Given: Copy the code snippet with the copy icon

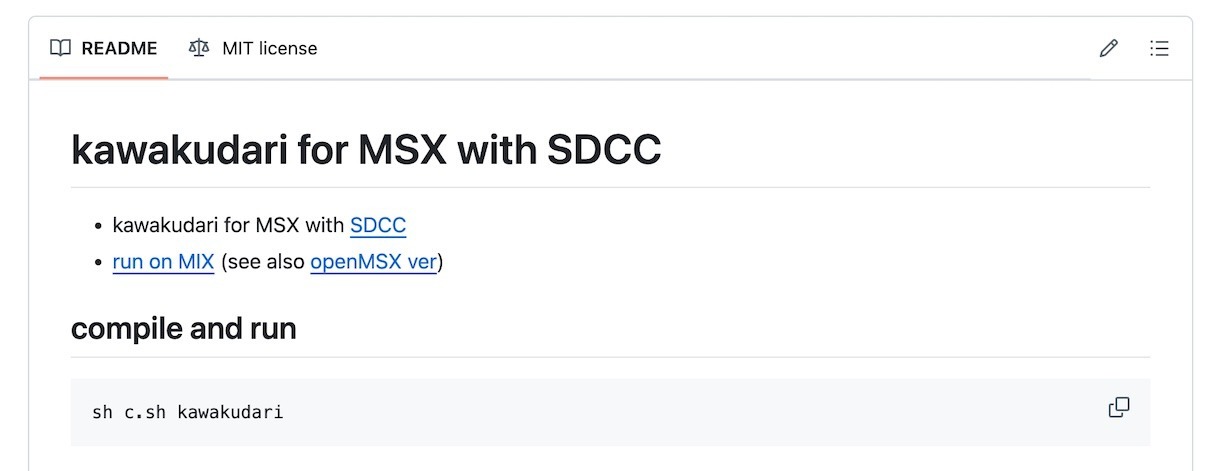Looking at the screenshot, I should tap(1119, 407).
